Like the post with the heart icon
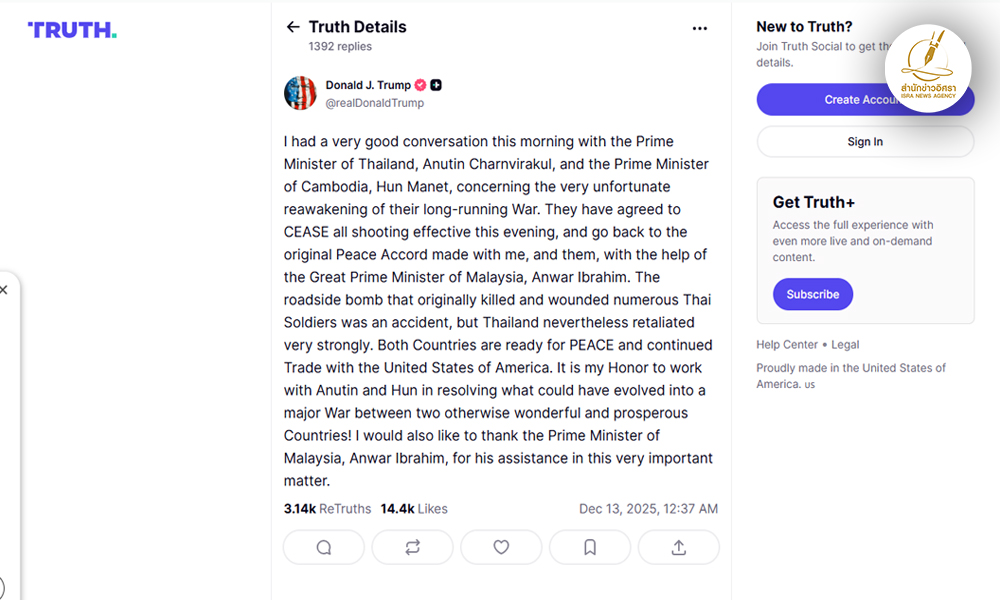The image size is (1000, 600). point(501,547)
